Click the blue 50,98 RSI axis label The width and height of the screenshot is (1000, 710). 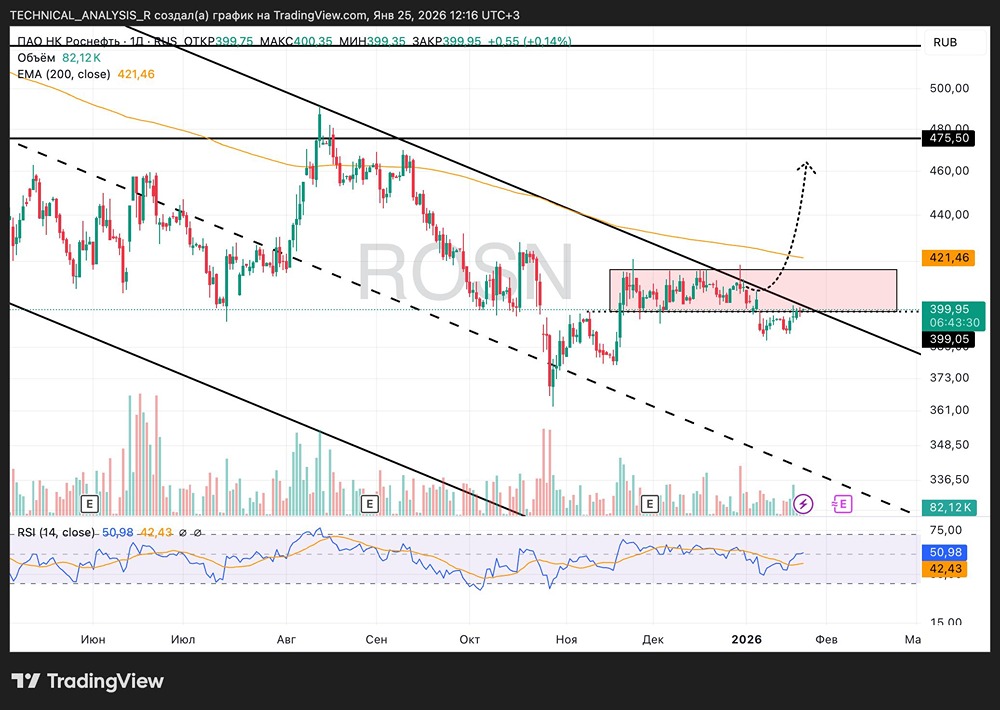946,552
